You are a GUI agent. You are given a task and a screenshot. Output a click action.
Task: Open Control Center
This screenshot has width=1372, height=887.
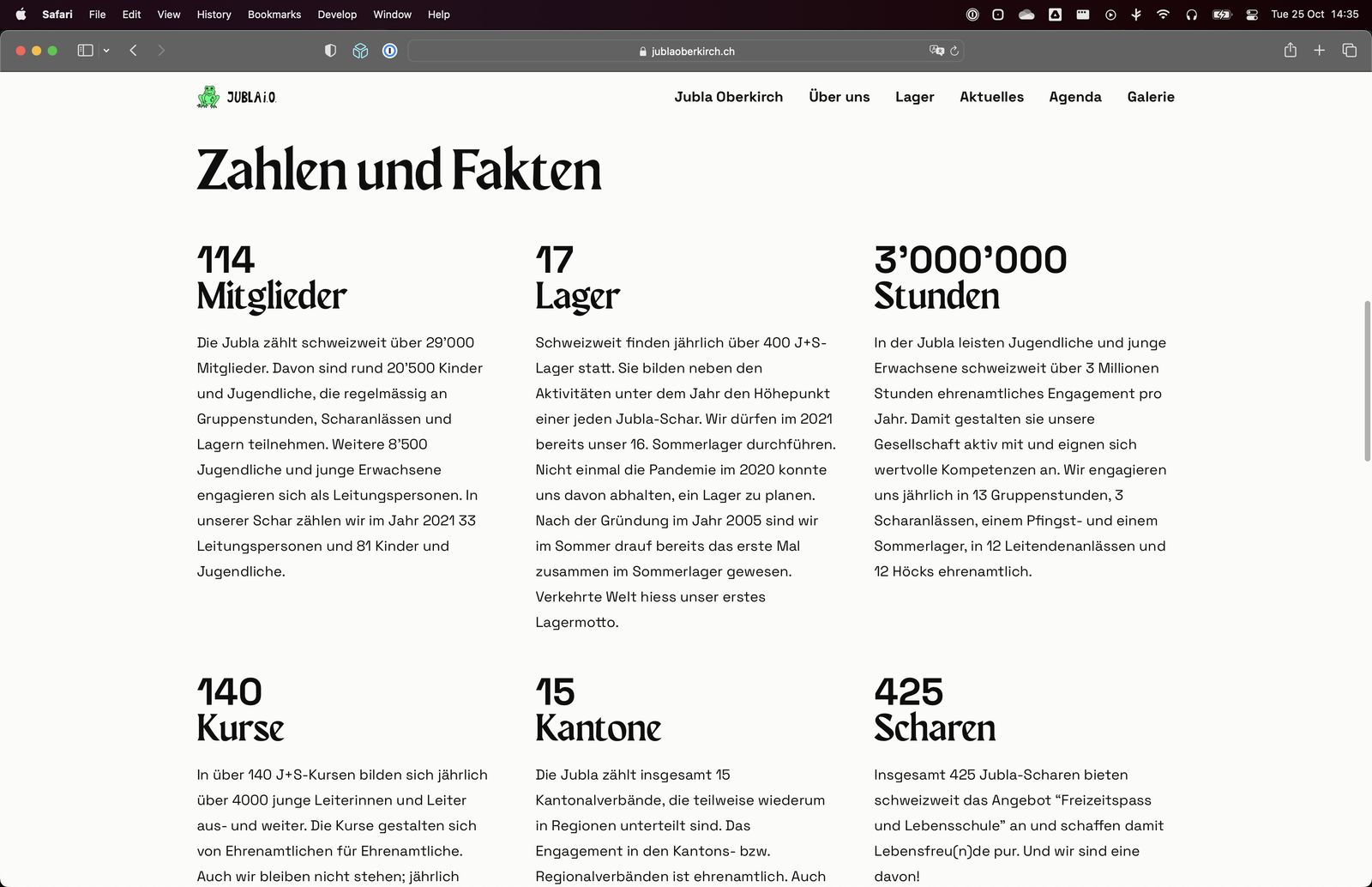[x=1252, y=14]
